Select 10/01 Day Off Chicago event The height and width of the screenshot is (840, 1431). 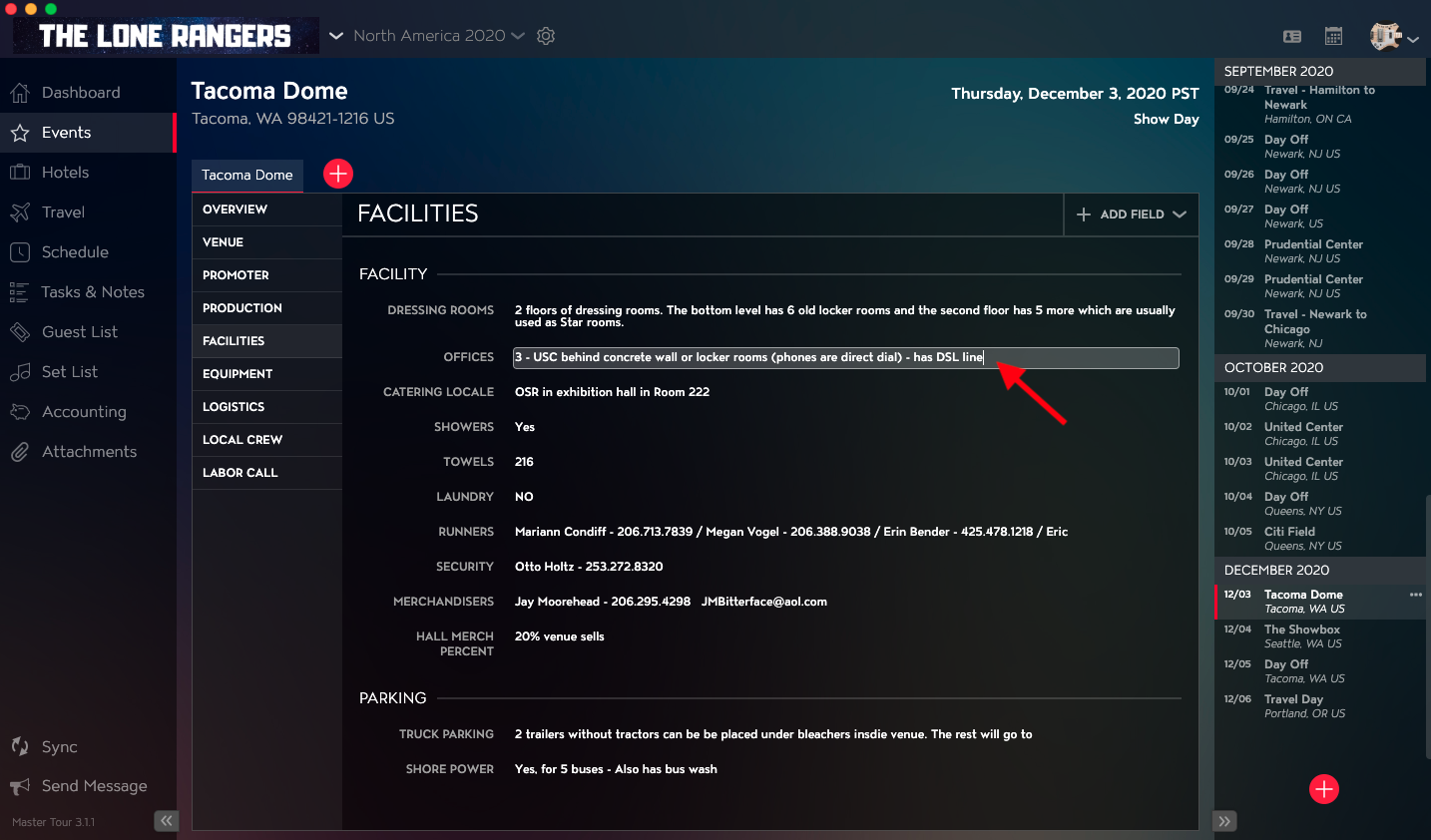pyautogui.click(x=1319, y=399)
